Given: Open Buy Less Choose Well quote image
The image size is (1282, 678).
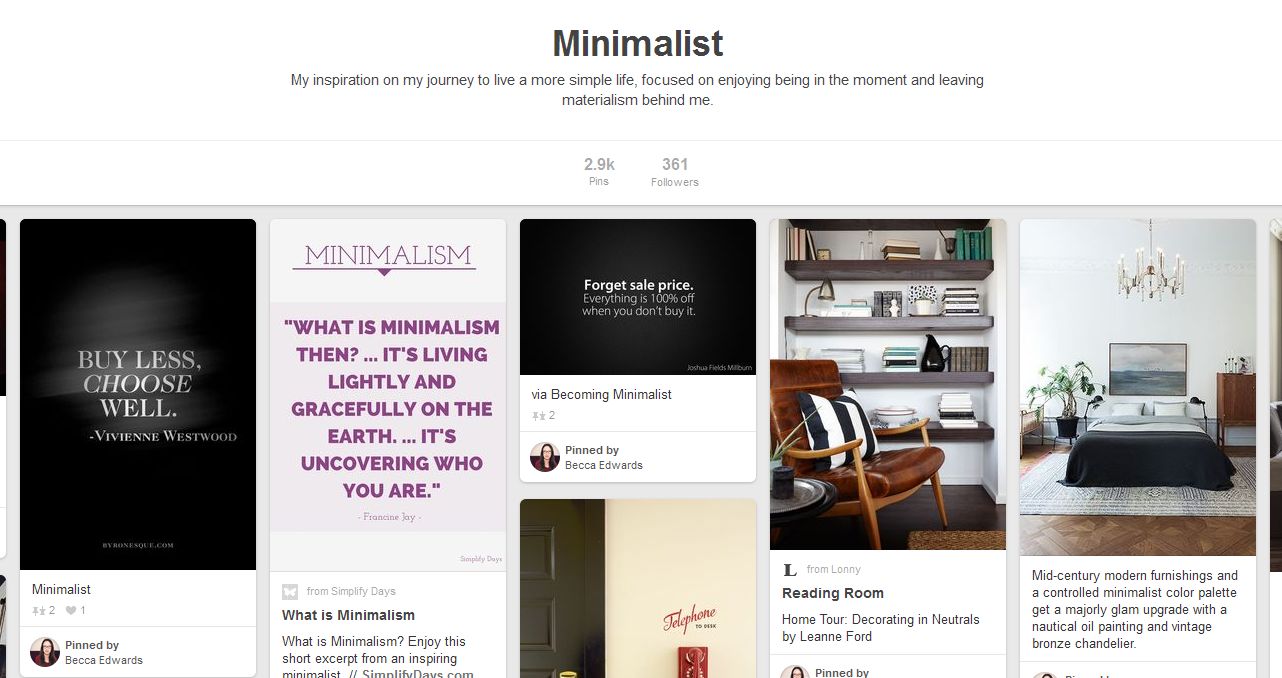Looking at the screenshot, I should point(138,394).
